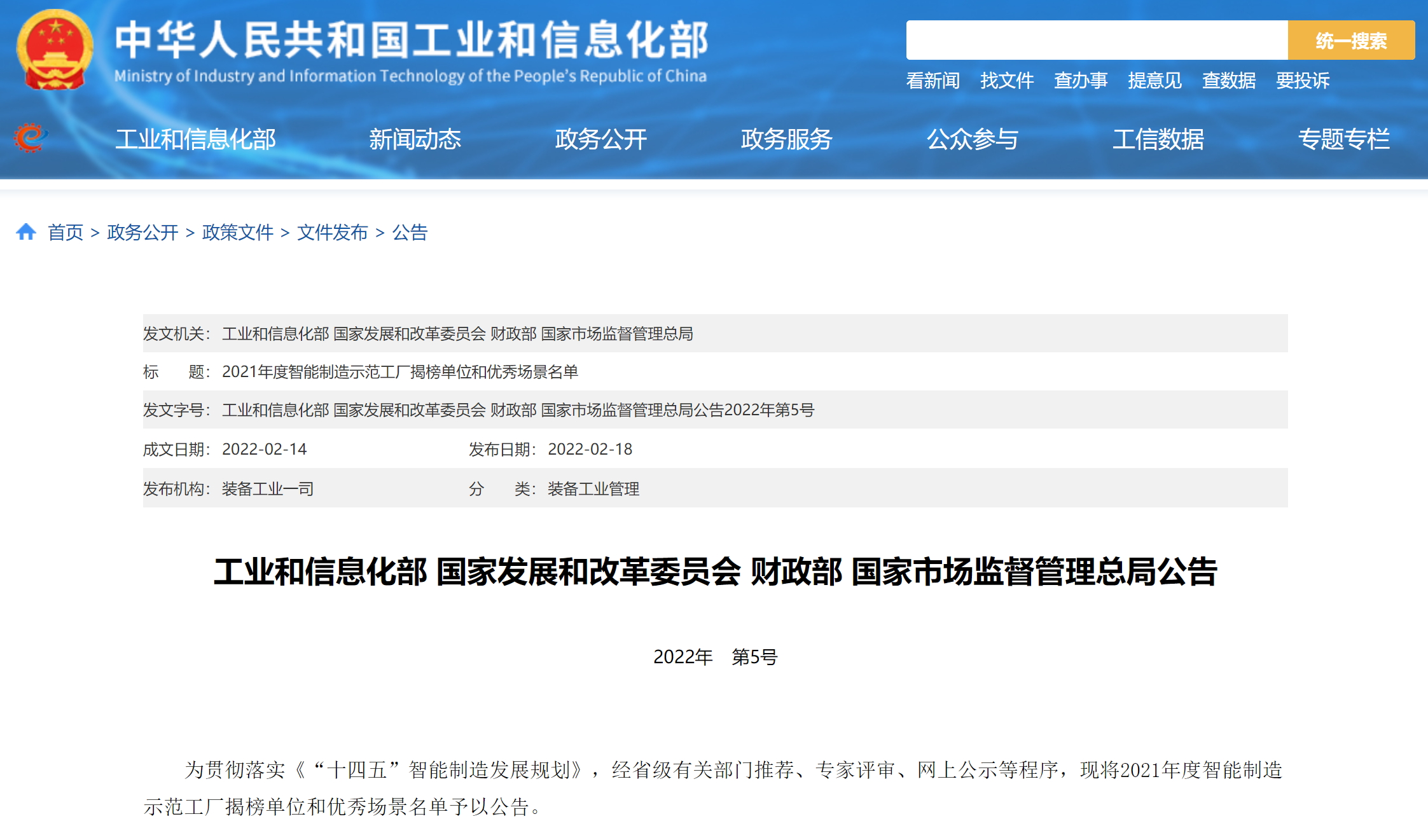Click the 成文日期 value 2022-02-14
This screenshot has width=1428, height=840.
pos(264,449)
